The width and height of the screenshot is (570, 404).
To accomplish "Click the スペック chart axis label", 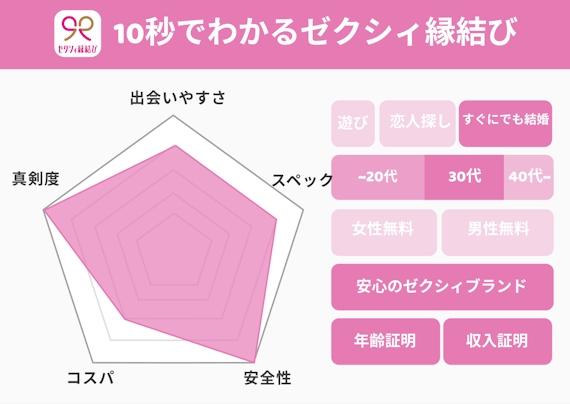I will click(303, 180).
